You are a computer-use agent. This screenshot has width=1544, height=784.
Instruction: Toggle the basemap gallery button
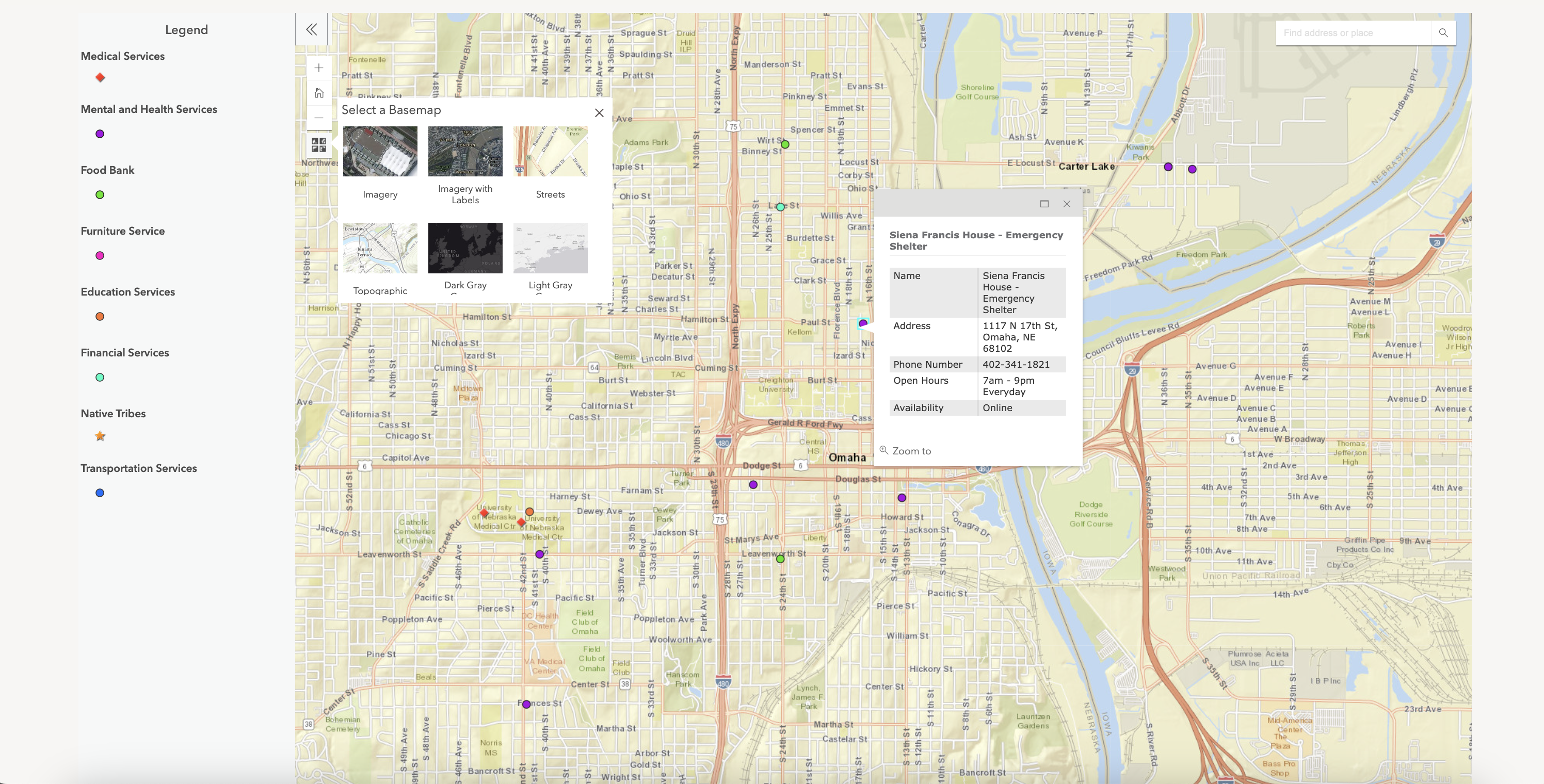[x=319, y=145]
